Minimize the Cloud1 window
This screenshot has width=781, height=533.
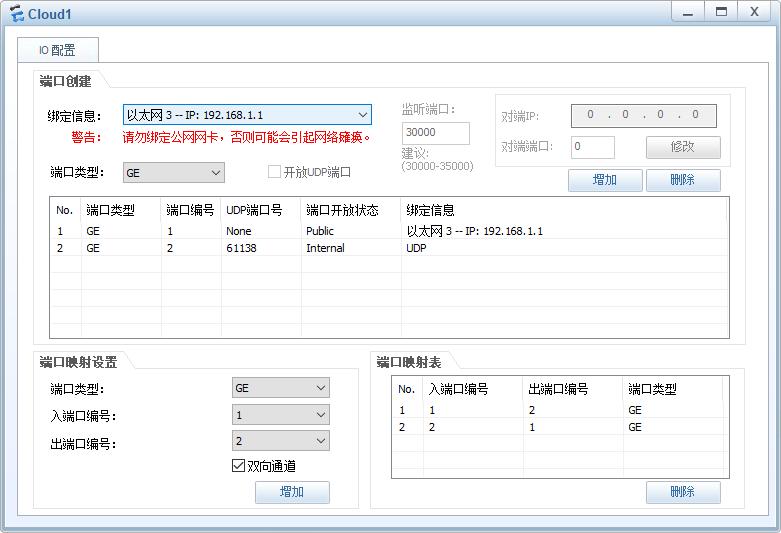688,12
